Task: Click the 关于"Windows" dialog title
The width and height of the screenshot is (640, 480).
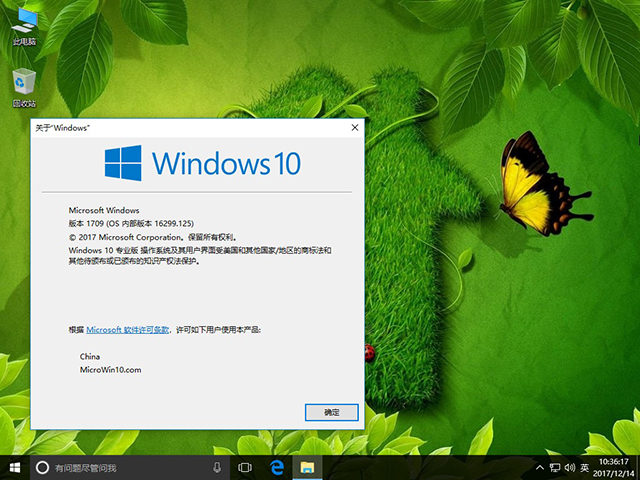Action: tap(62, 128)
